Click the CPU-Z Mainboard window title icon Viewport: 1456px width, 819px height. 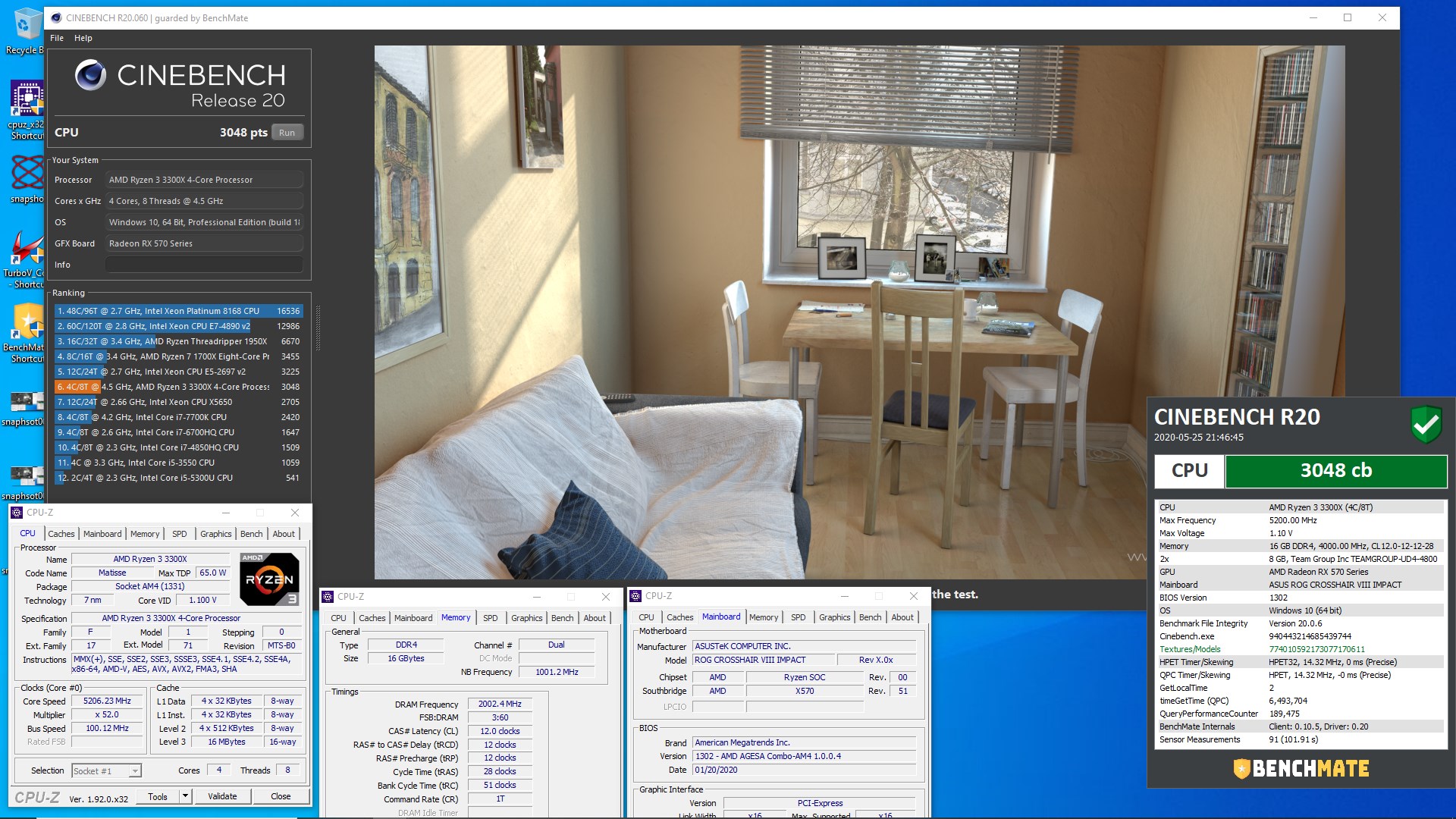(635, 596)
